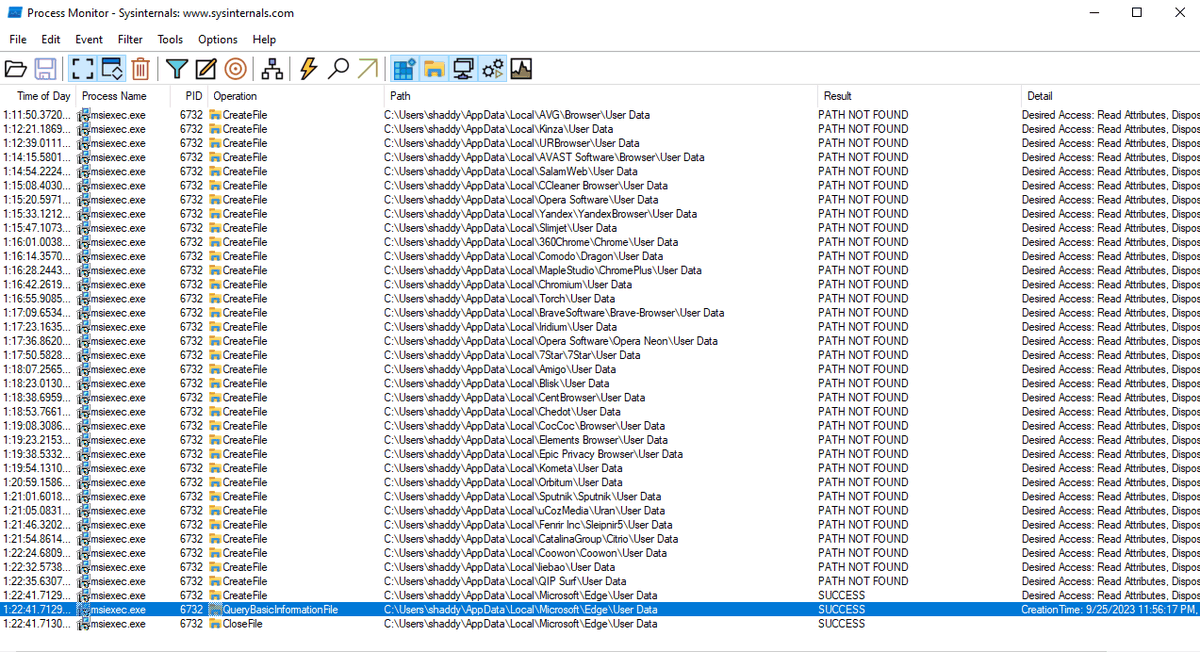Click the QueryBasicInformationFile operation icon

pyautogui.click(x=214, y=610)
